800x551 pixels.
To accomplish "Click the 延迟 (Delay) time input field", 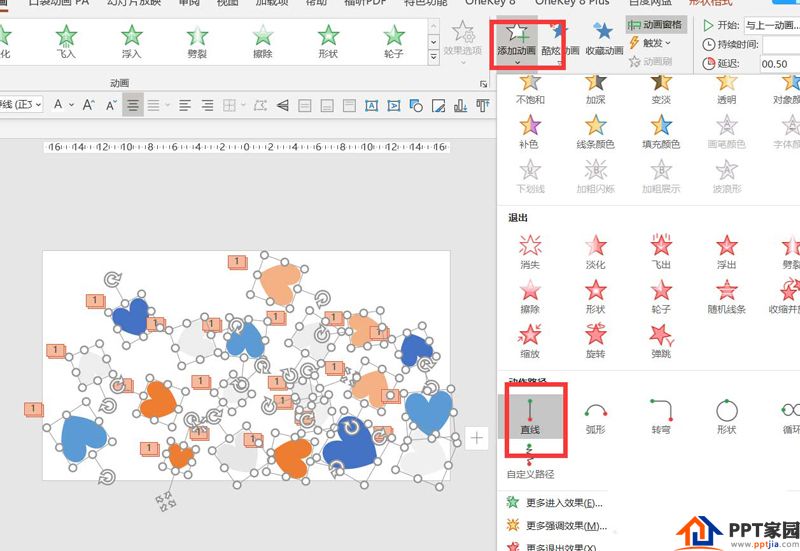I will point(778,64).
